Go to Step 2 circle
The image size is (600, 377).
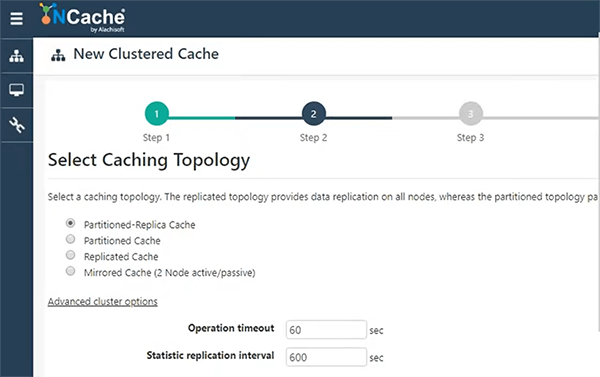[x=313, y=114]
